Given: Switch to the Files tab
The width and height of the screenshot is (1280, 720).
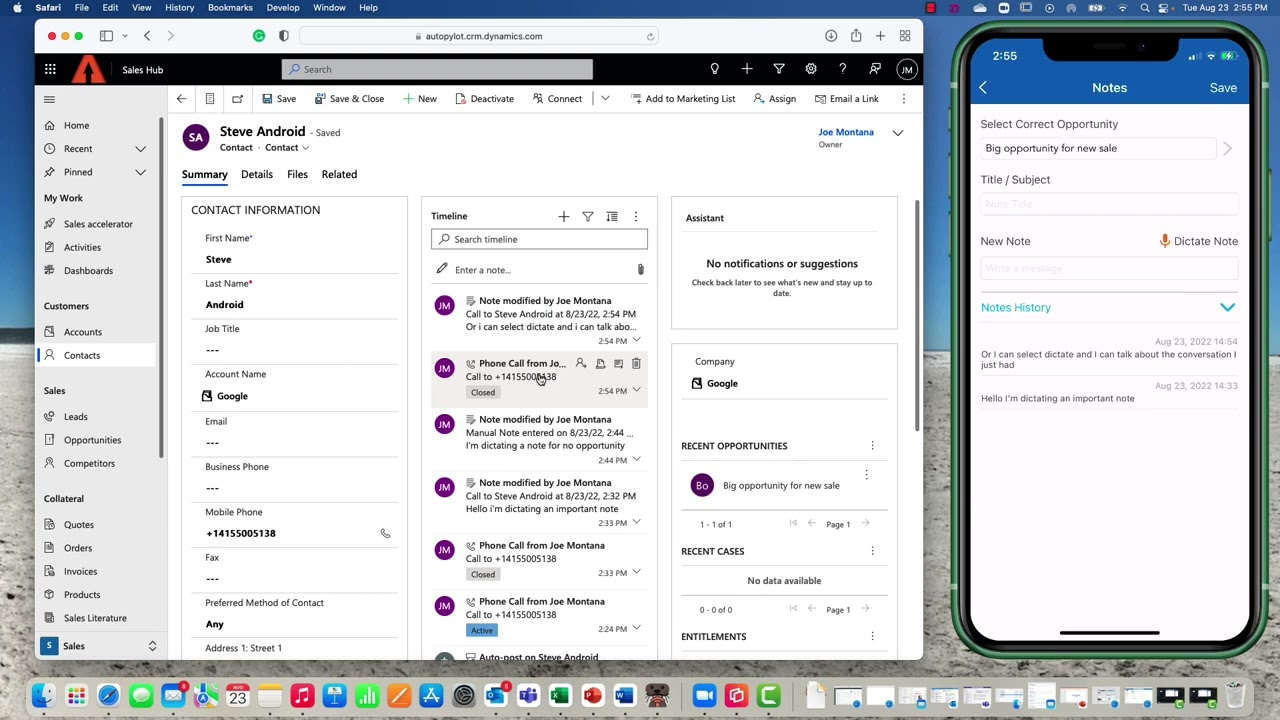Looking at the screenshot, I should [x=297, y=174].
